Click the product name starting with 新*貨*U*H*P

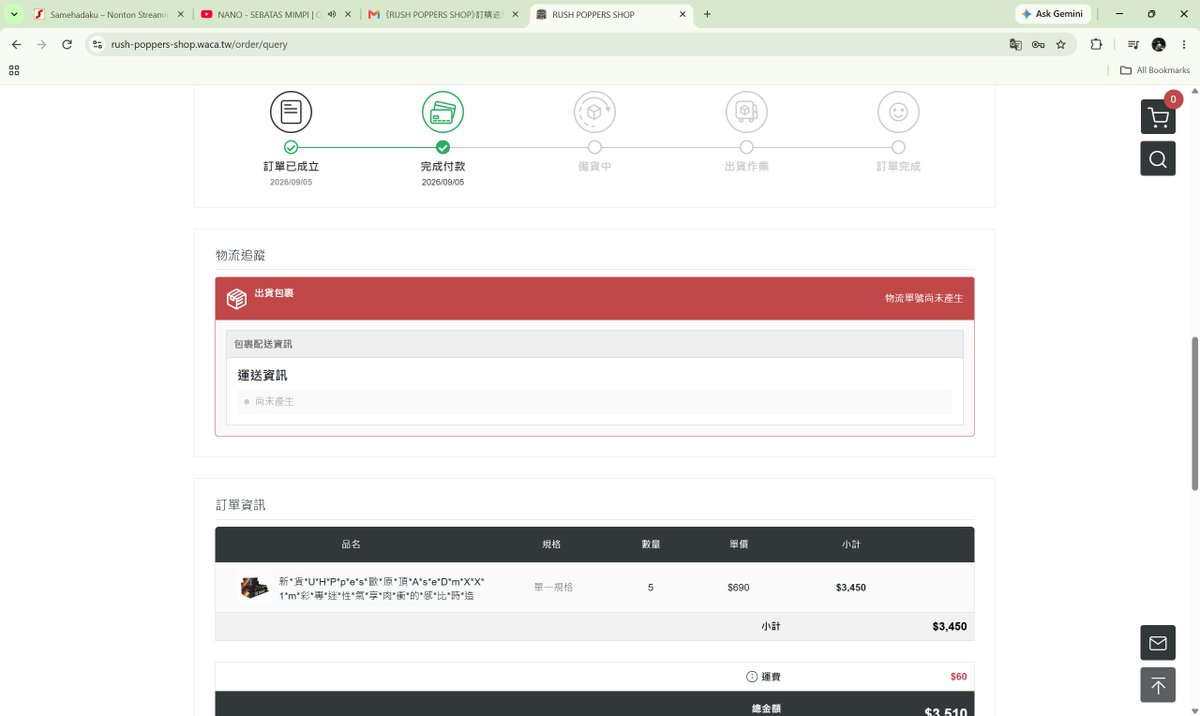[x=382, y=588]
